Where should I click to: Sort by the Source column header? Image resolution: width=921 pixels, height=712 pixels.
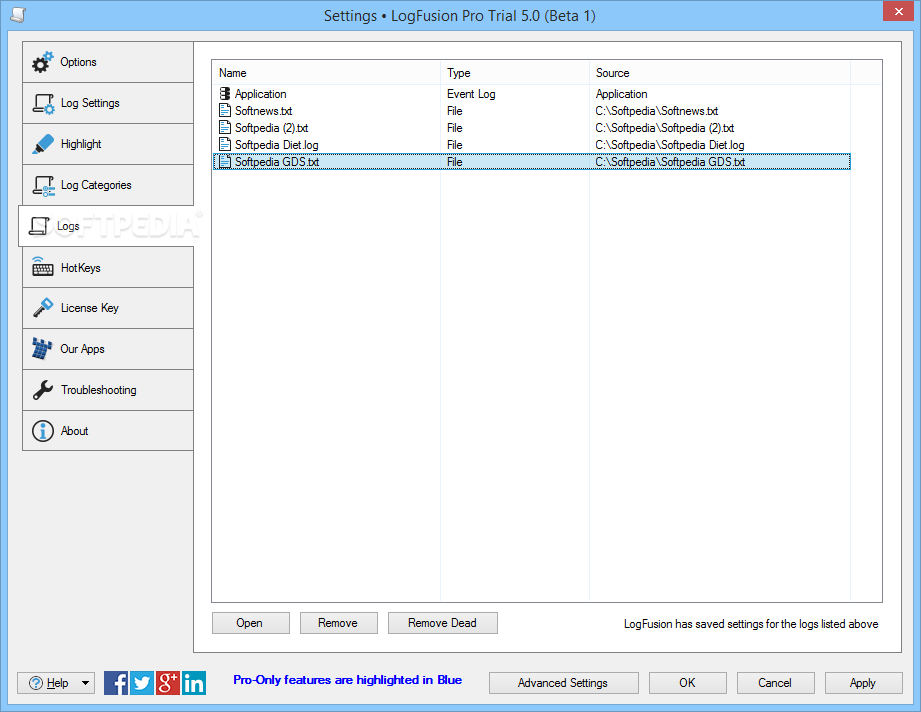pyautogui.click(x=720, y=73)
